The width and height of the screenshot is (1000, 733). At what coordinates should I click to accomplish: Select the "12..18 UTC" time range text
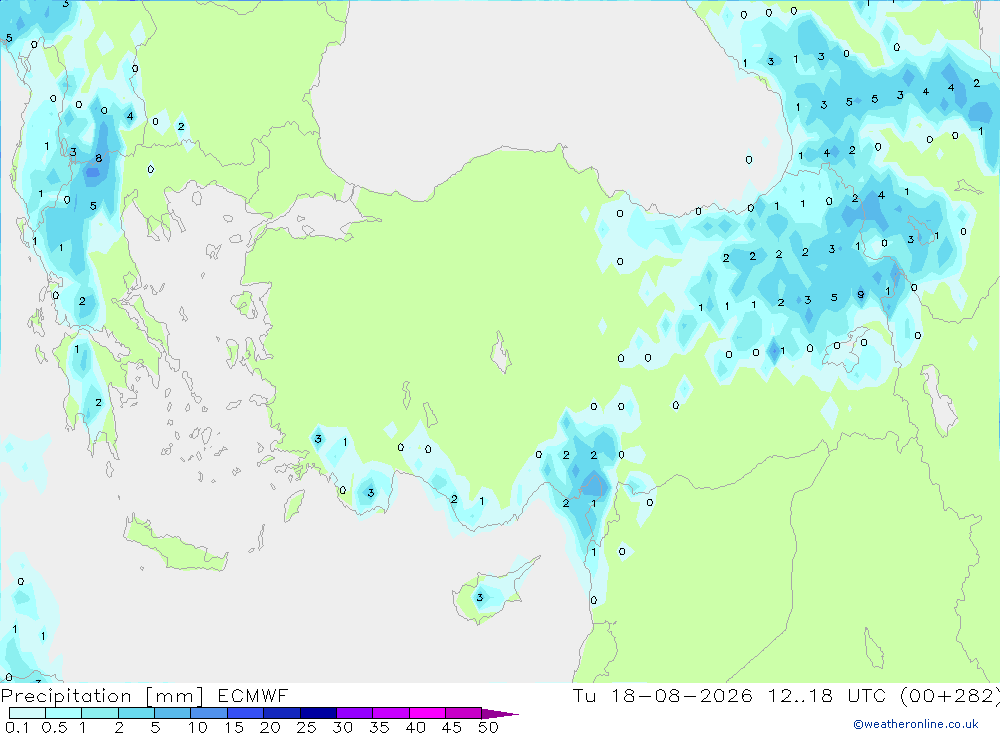[x=826, y=696]
